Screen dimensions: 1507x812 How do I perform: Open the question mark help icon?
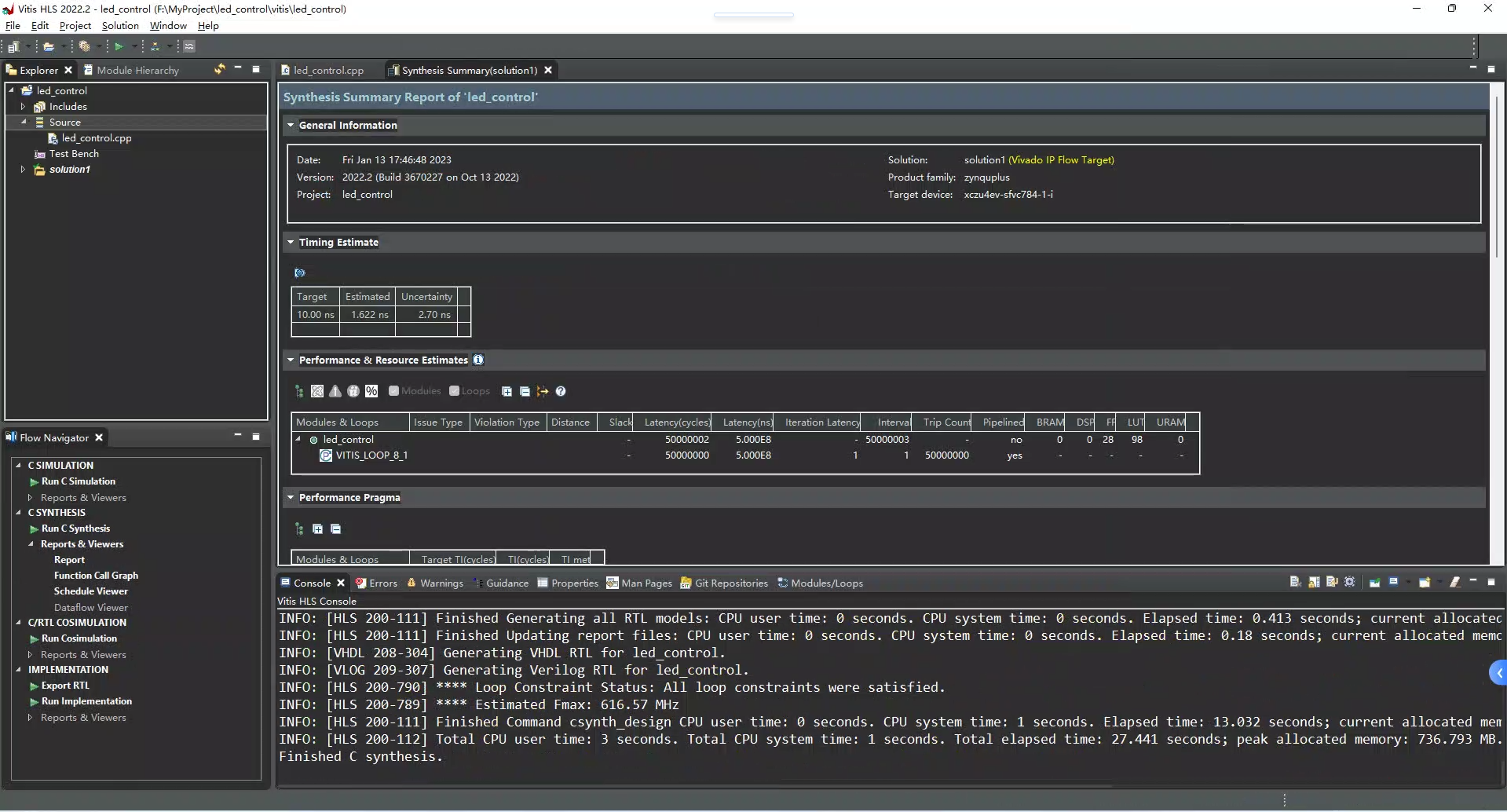[561, 391]
